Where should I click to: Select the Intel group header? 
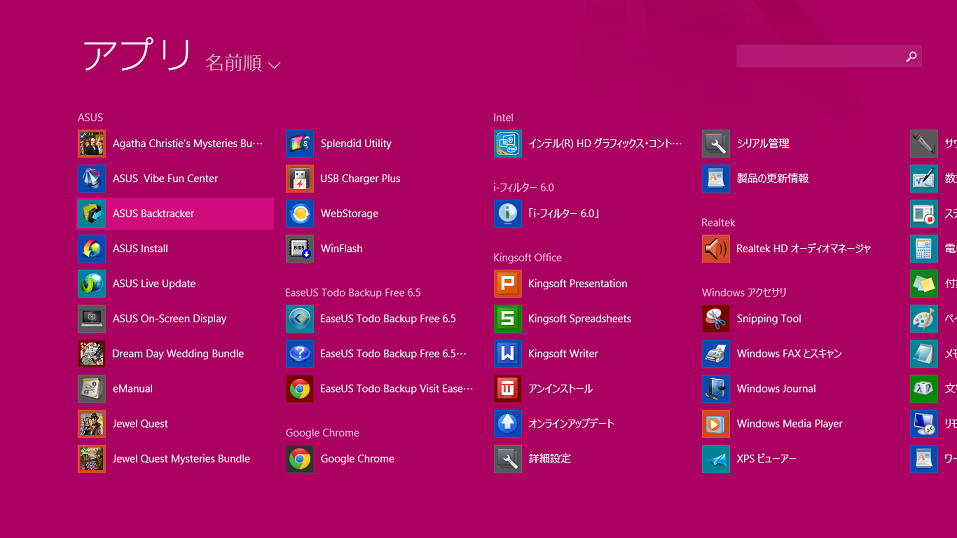(504, 117)
